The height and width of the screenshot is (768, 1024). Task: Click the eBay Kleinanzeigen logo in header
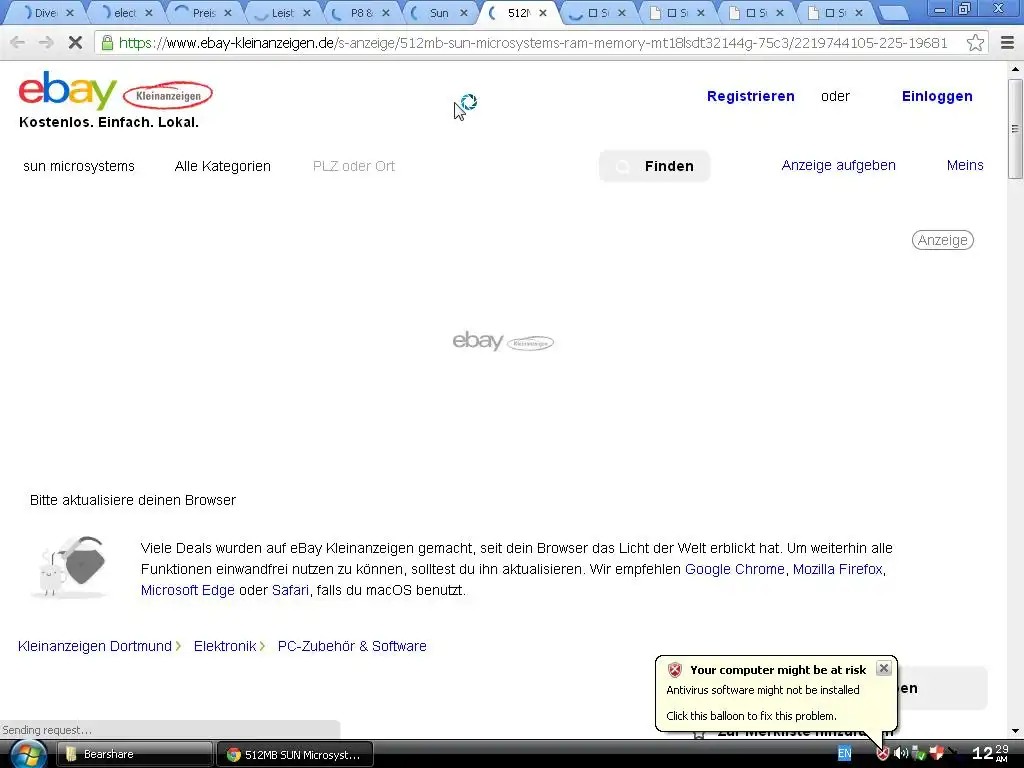116,91
